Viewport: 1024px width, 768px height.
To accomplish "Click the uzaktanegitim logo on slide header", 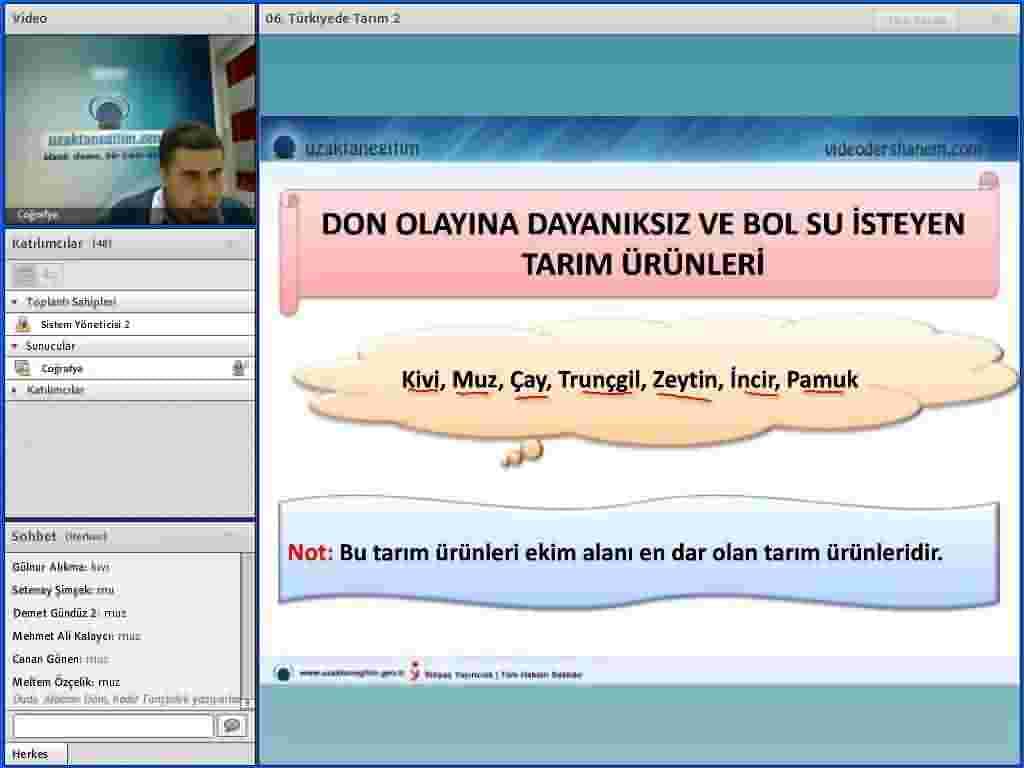I will click(346, 148).
